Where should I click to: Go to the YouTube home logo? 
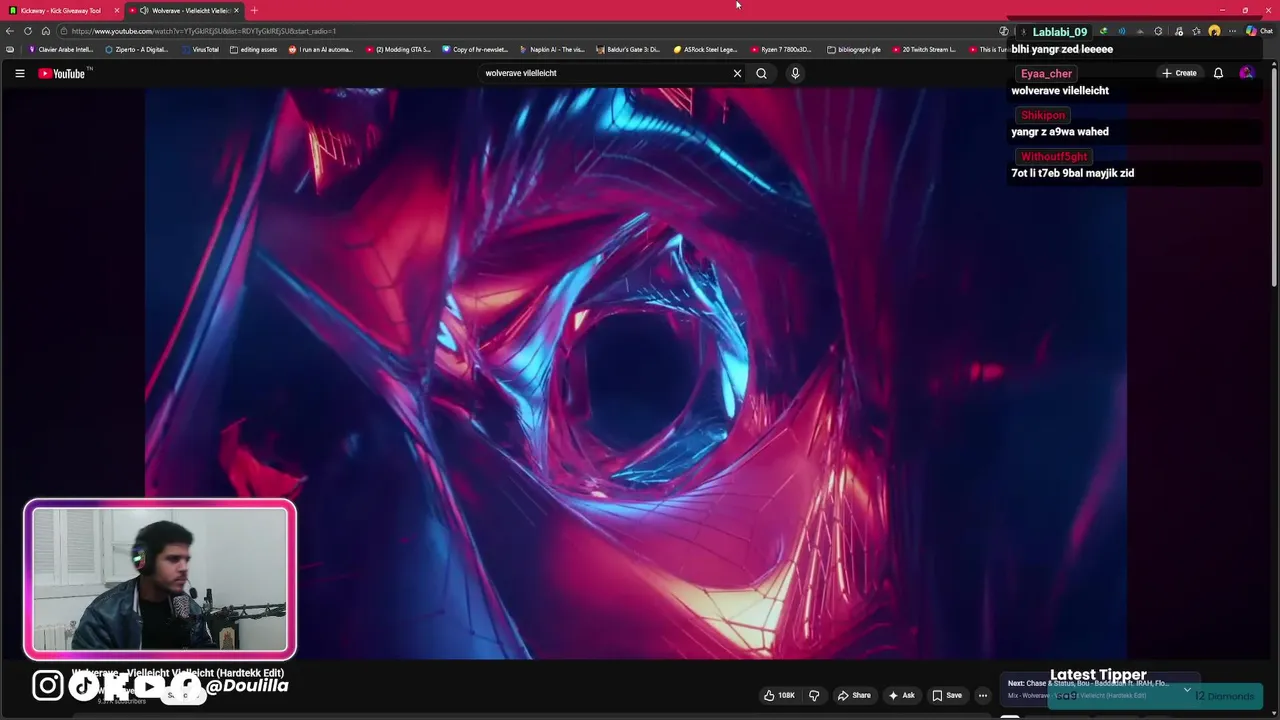pyautogui.click(x=62, y=73)
